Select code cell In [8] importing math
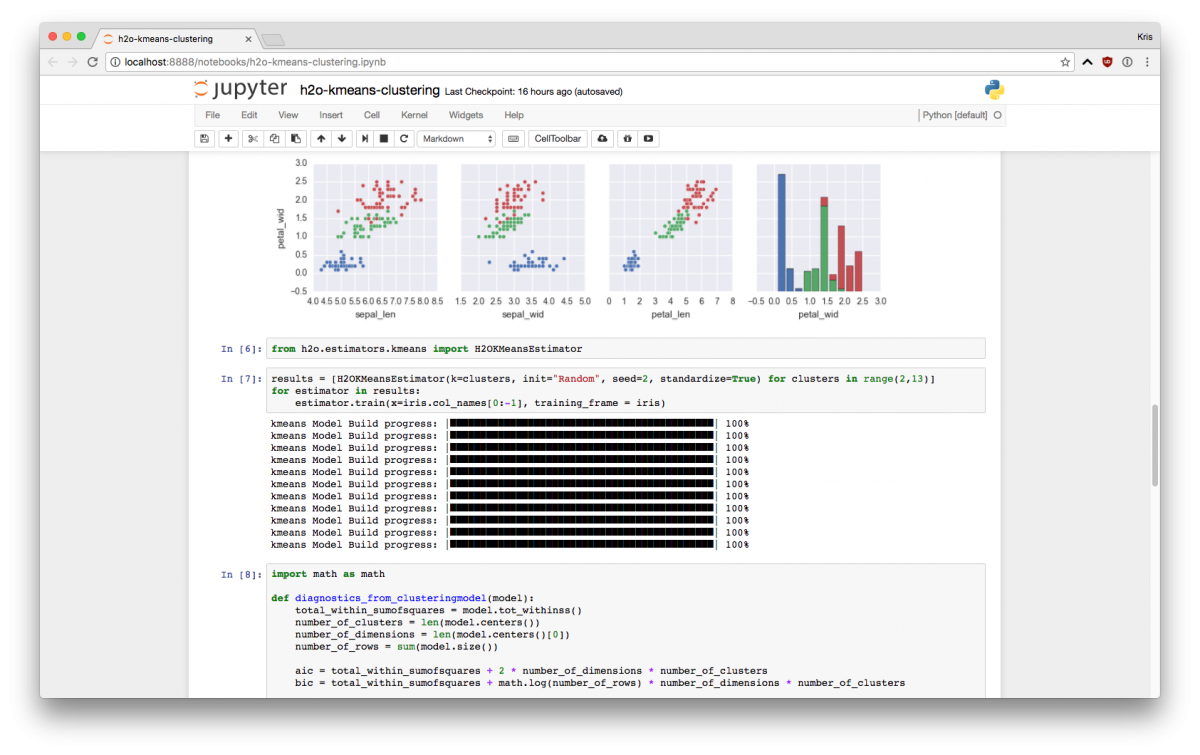This screenshot has height=755, width=1200. coord(626,631)
